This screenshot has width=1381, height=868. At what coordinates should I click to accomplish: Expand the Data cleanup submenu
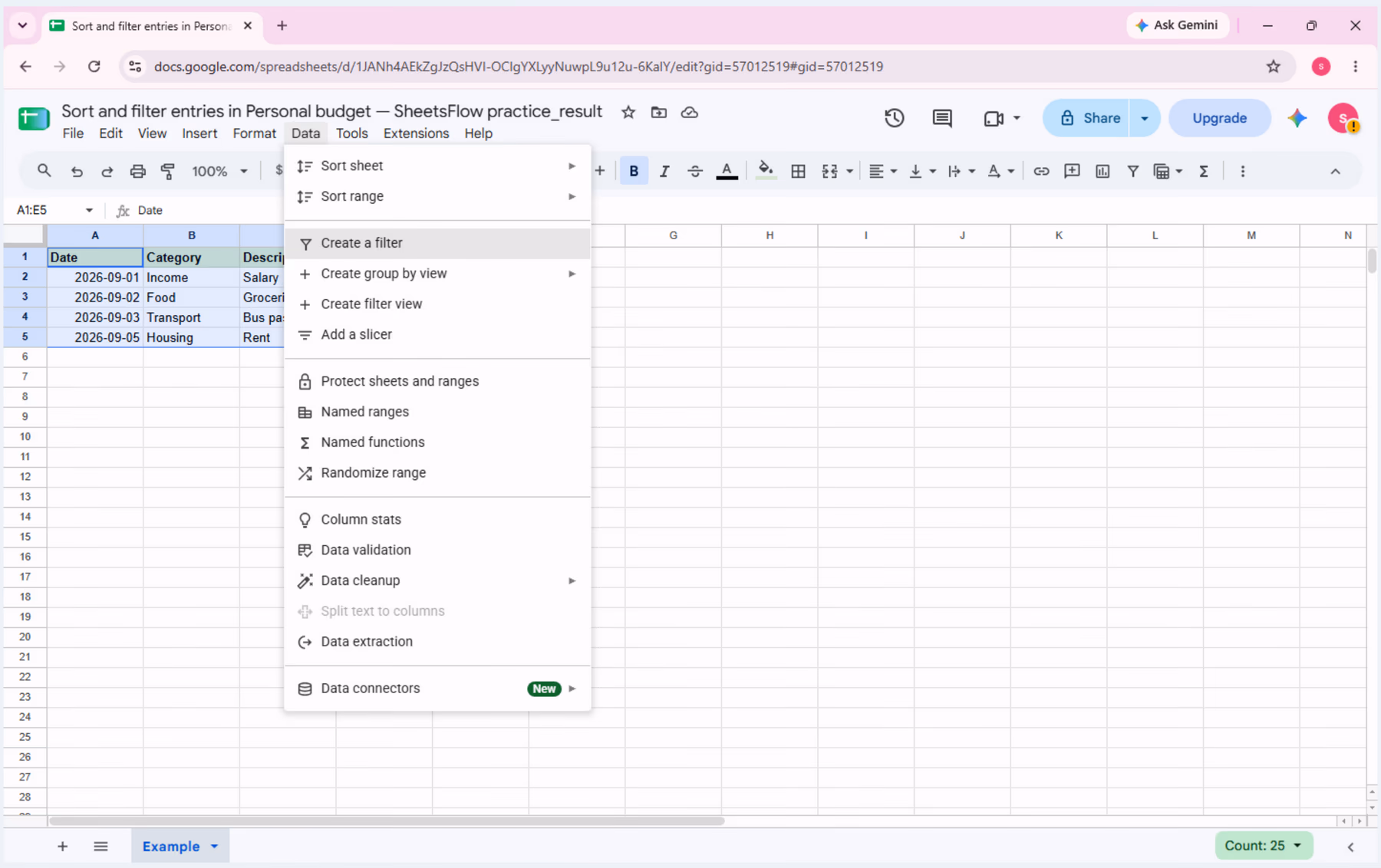tap(437, 580)
